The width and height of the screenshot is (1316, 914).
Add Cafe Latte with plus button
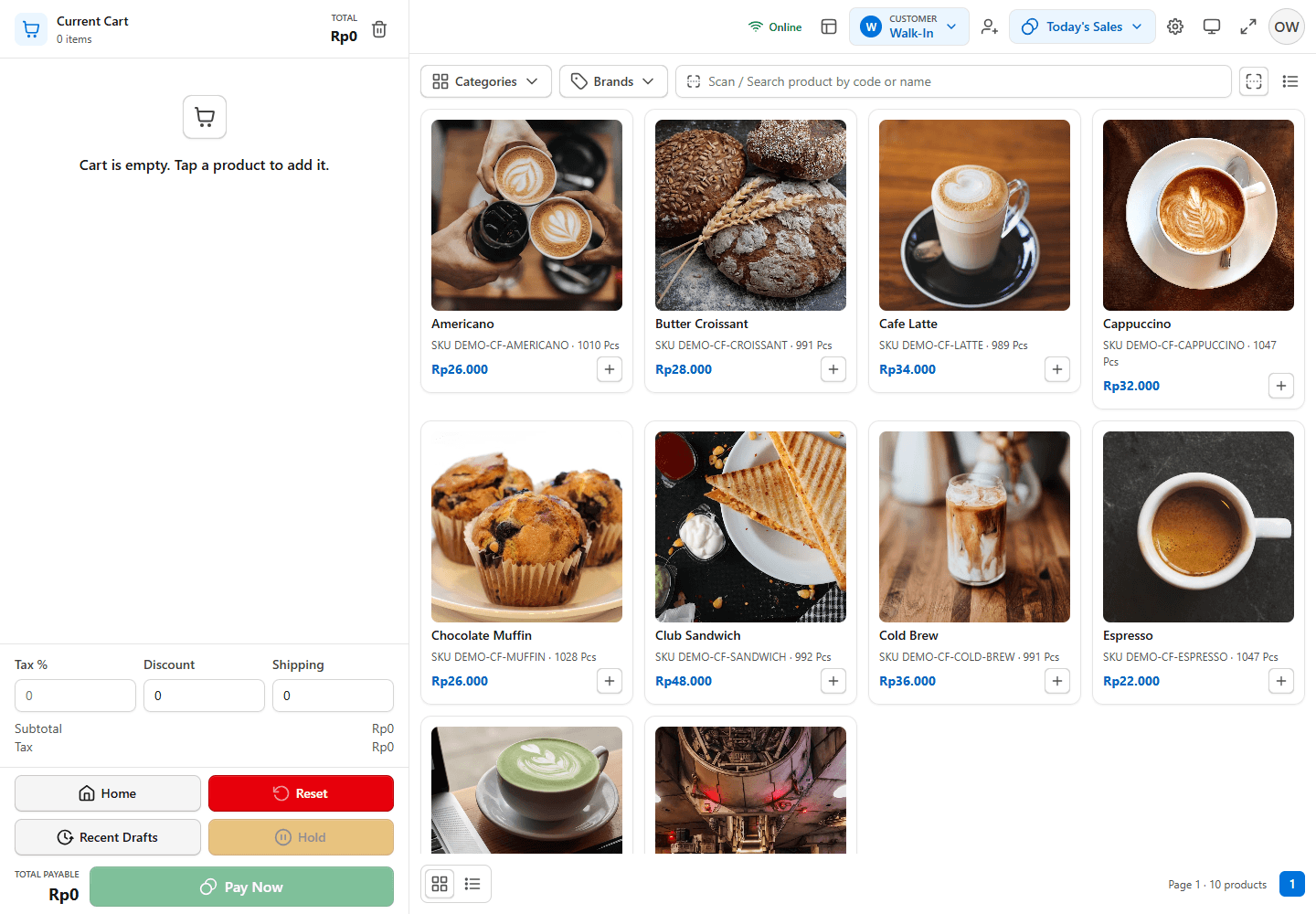[1057, 369]
